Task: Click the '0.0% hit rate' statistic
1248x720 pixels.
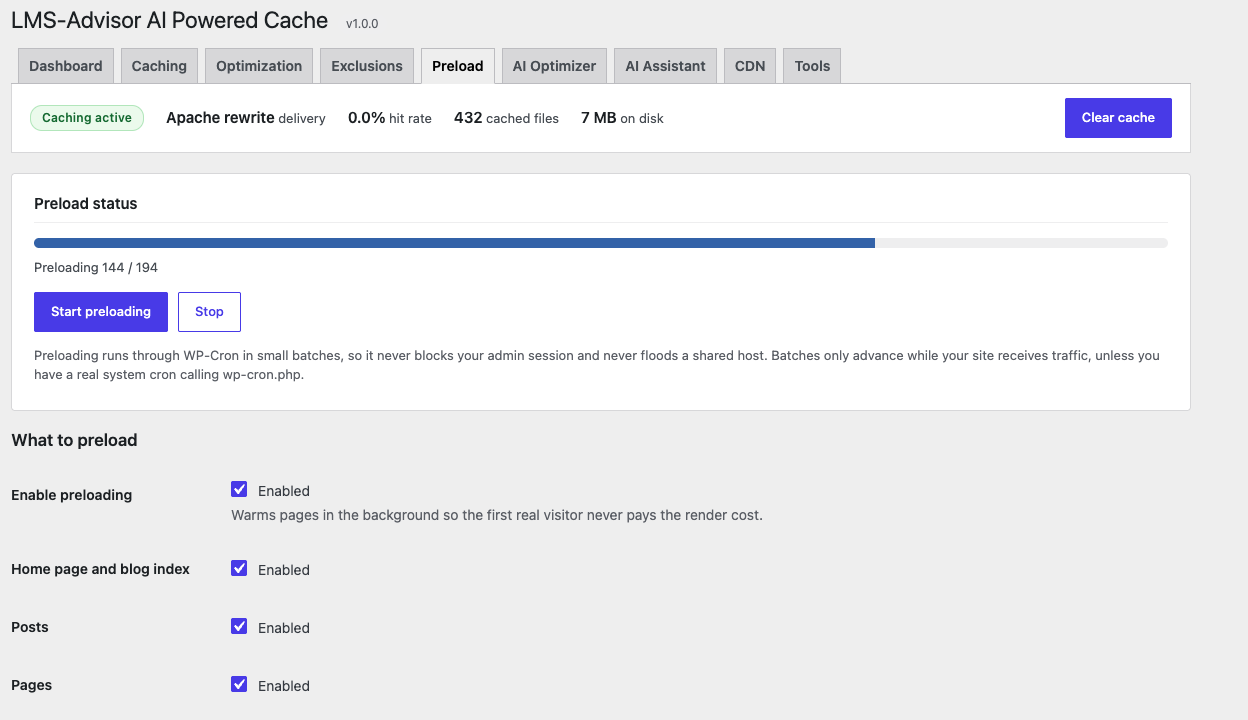Action: click(x=390, y=118)
